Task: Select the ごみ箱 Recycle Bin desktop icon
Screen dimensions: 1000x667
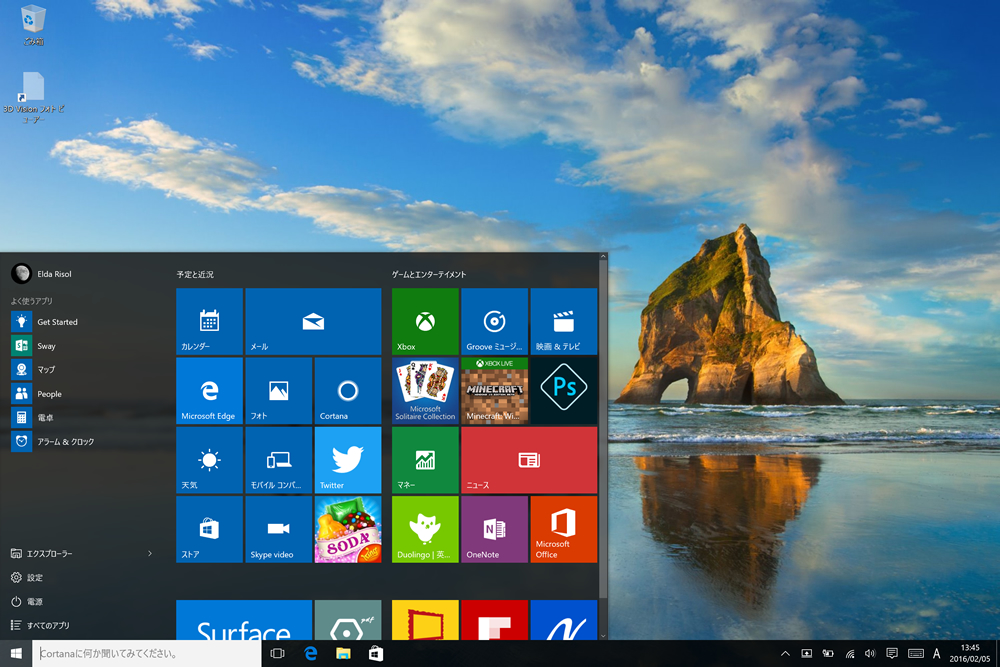Action: click(33, 26)
